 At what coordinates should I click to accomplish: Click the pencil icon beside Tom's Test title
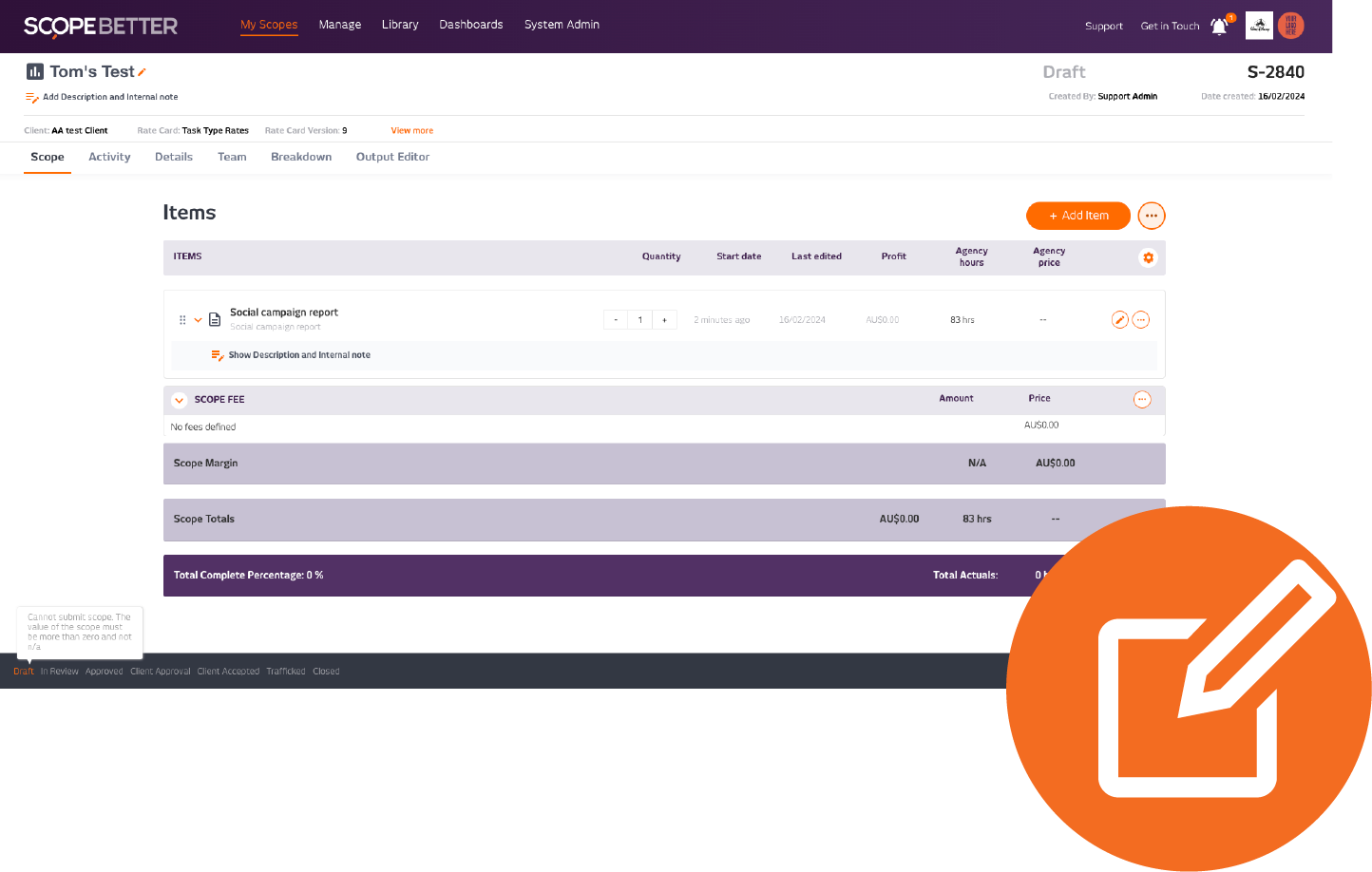click(143, 72)
